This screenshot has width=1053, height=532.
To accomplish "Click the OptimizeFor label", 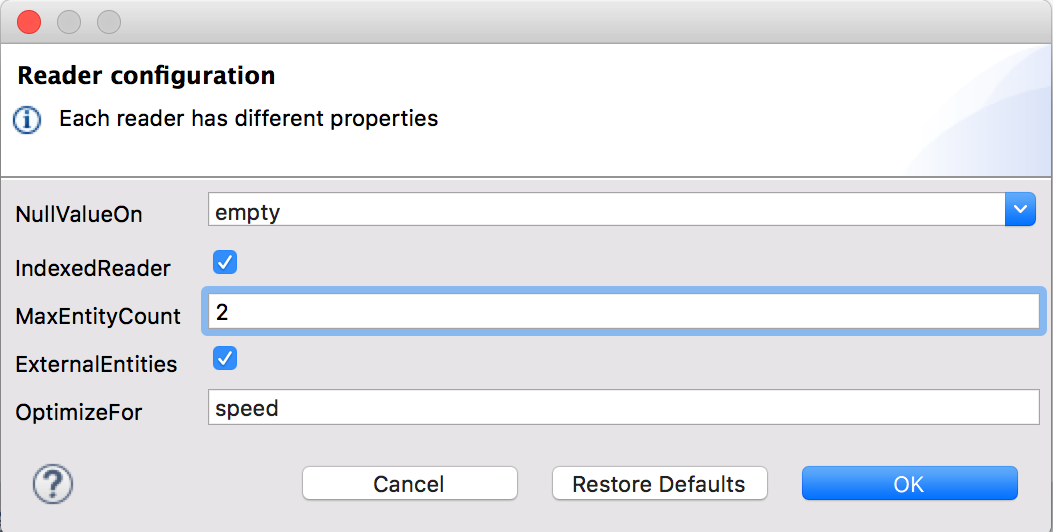I will (x=79, y=412).
